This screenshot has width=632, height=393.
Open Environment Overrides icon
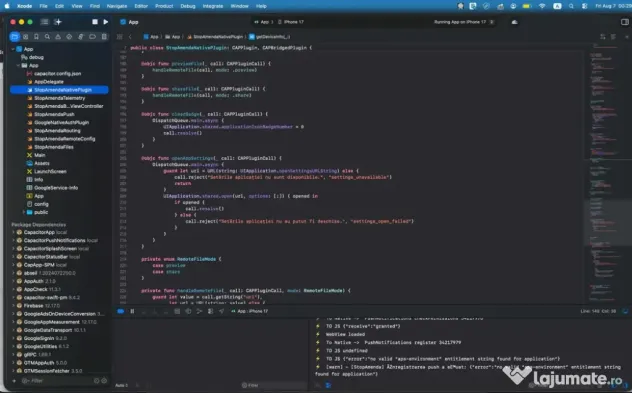(210, 311)
